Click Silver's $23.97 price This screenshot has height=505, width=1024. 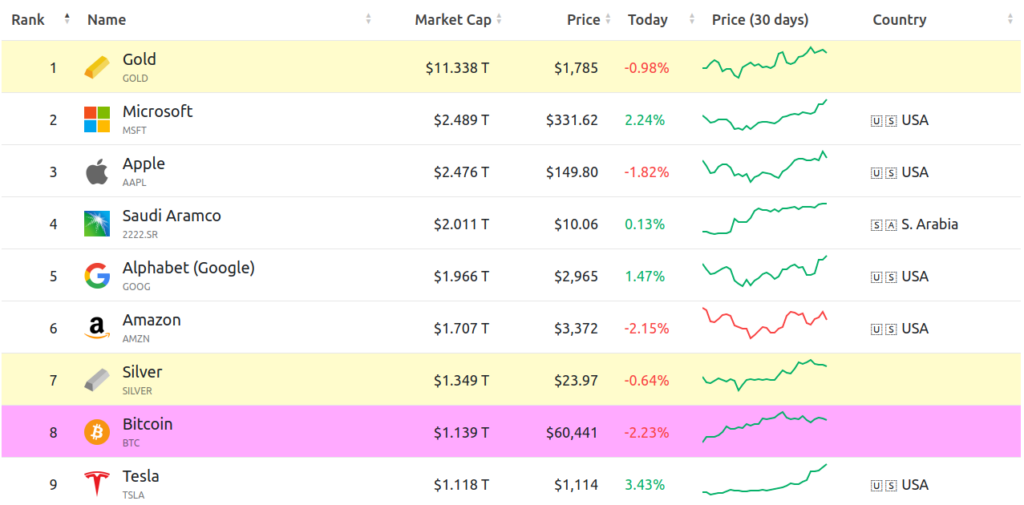click(576, 380)
